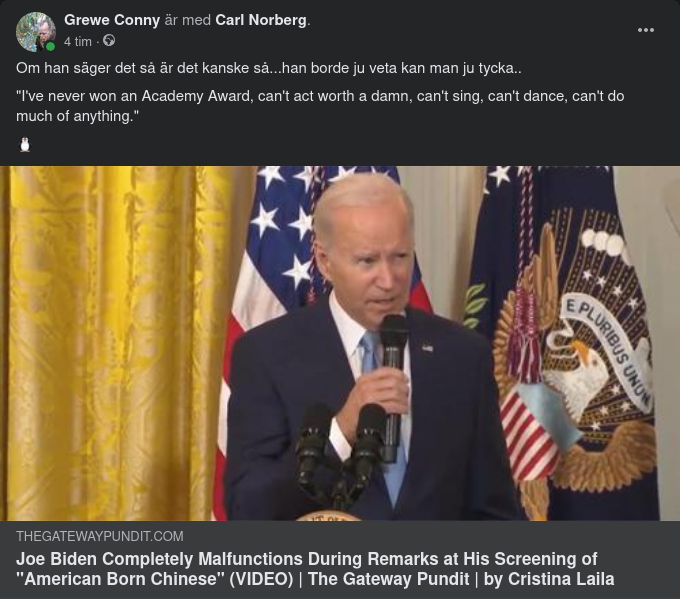The height and width of the screenshot is (599, 680).
Task: Open the three-dot post options menu
Action: point(646,30)
